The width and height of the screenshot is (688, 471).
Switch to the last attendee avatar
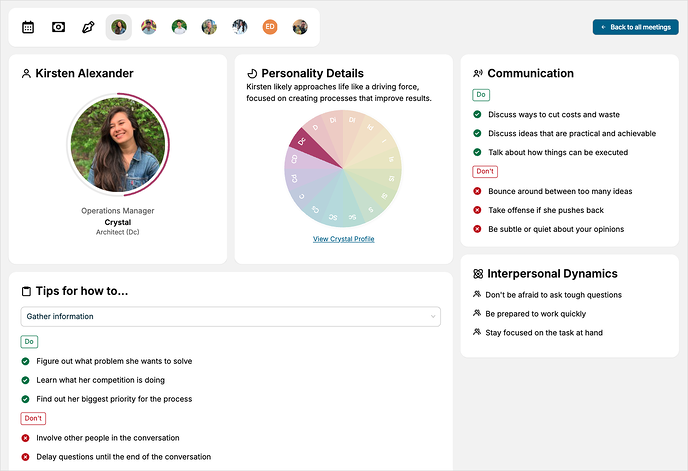coord(300,27)
